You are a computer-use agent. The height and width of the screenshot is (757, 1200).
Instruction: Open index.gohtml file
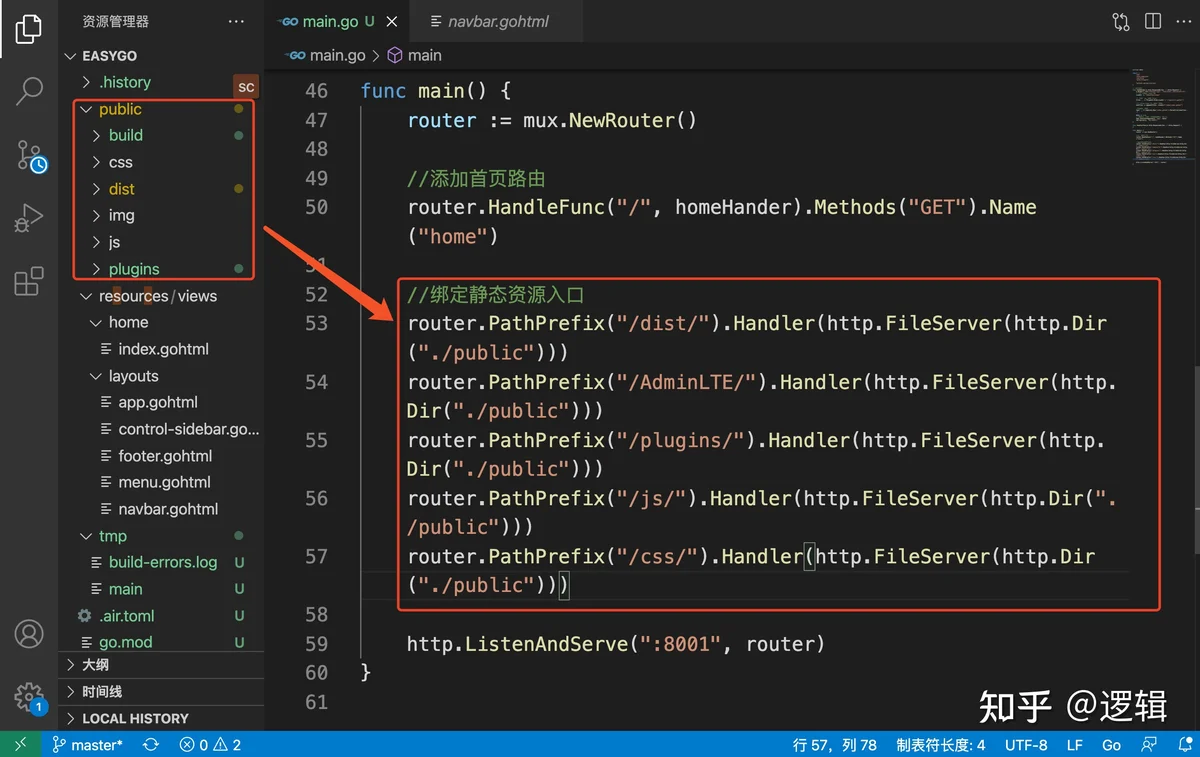click(x=160, y=349)
